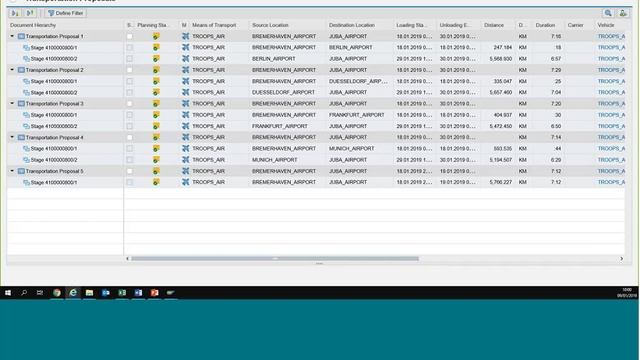Click document icon of Transportation Proposal 2
The height and width of the screenshot is (360, 640).
[x=21, y=70]
